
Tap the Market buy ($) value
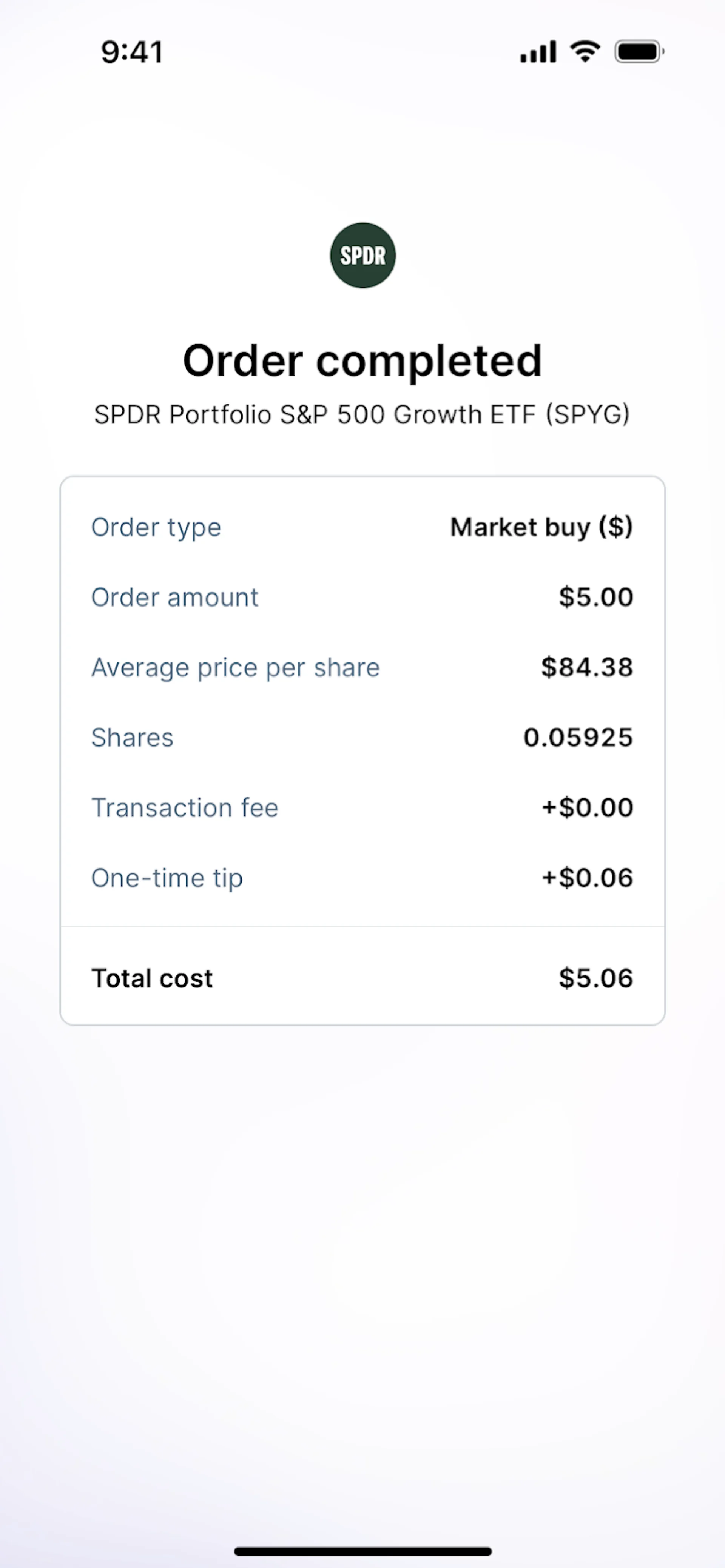pos(541,527)
